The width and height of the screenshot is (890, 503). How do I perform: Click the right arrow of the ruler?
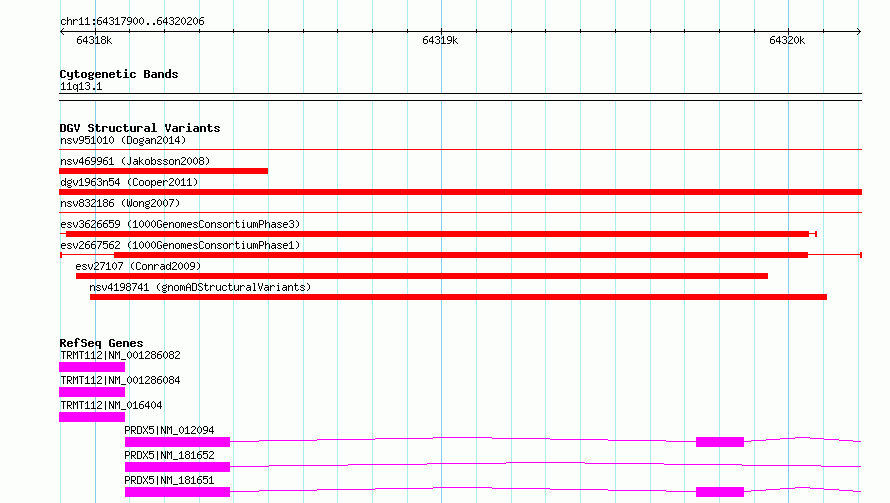tap(859, 32)
